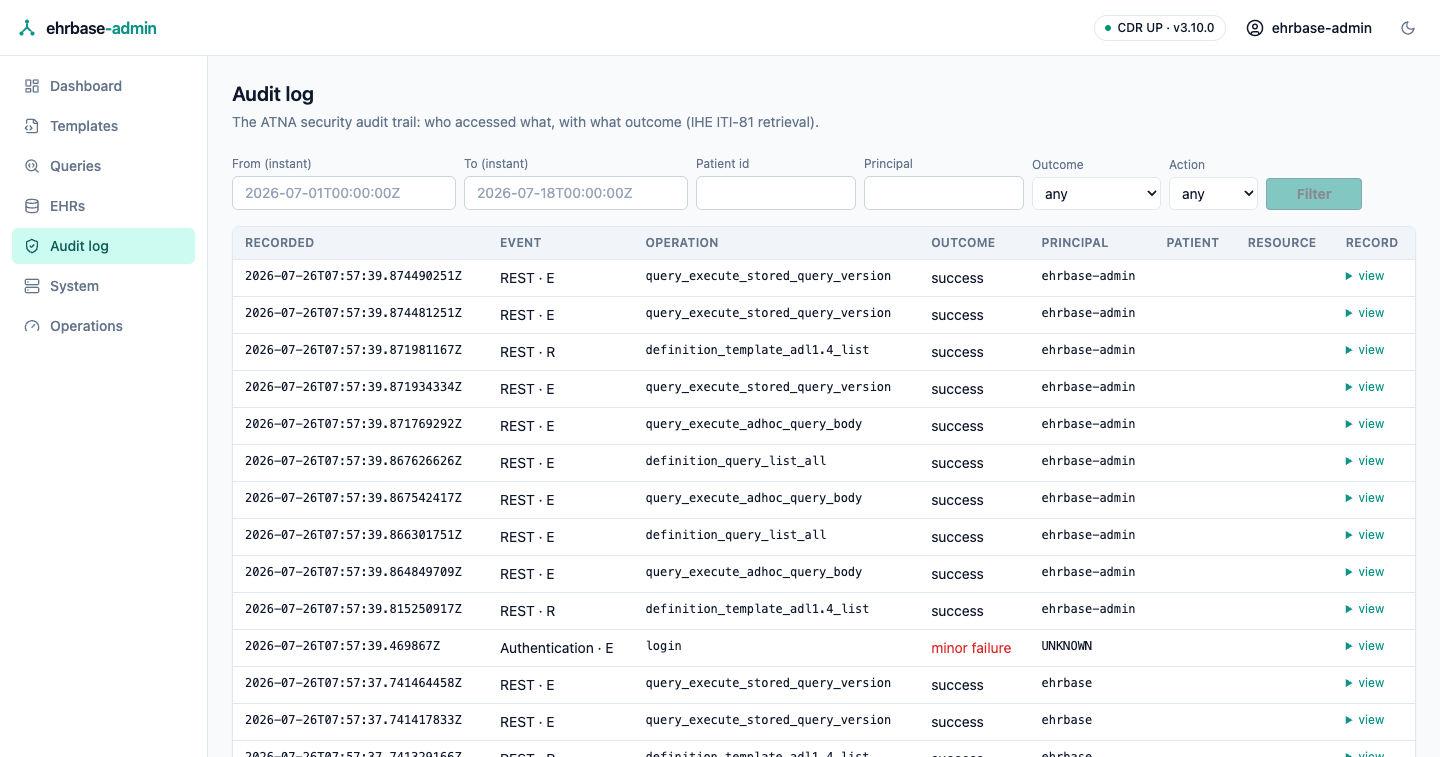This screenshot has height=757, width=1440.
Task: Click the Patient id input
Action: coord(776,193)
